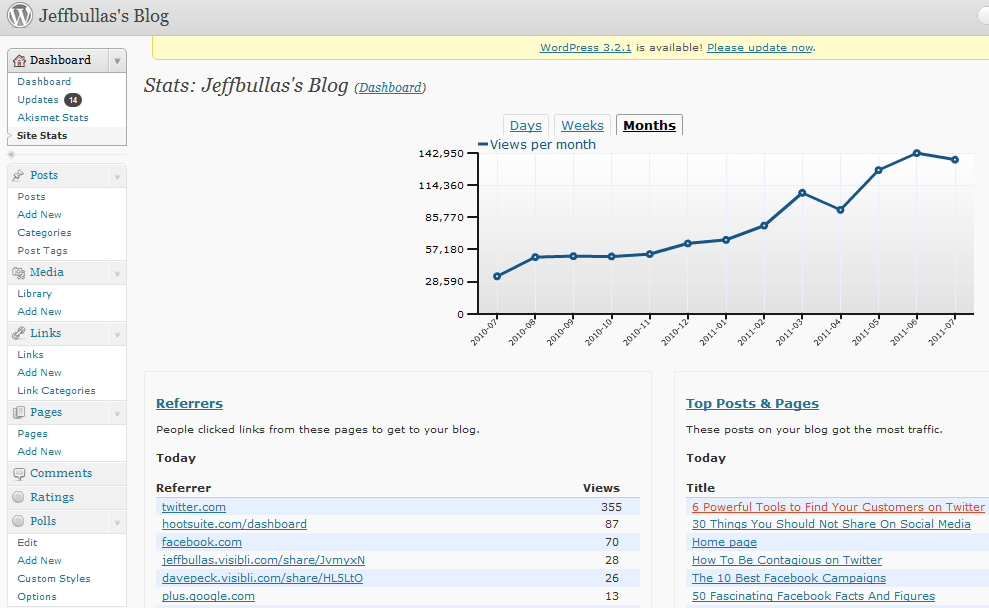Switch to the Days tab
The height and width of the screenshot is (608, 989).
525,126
